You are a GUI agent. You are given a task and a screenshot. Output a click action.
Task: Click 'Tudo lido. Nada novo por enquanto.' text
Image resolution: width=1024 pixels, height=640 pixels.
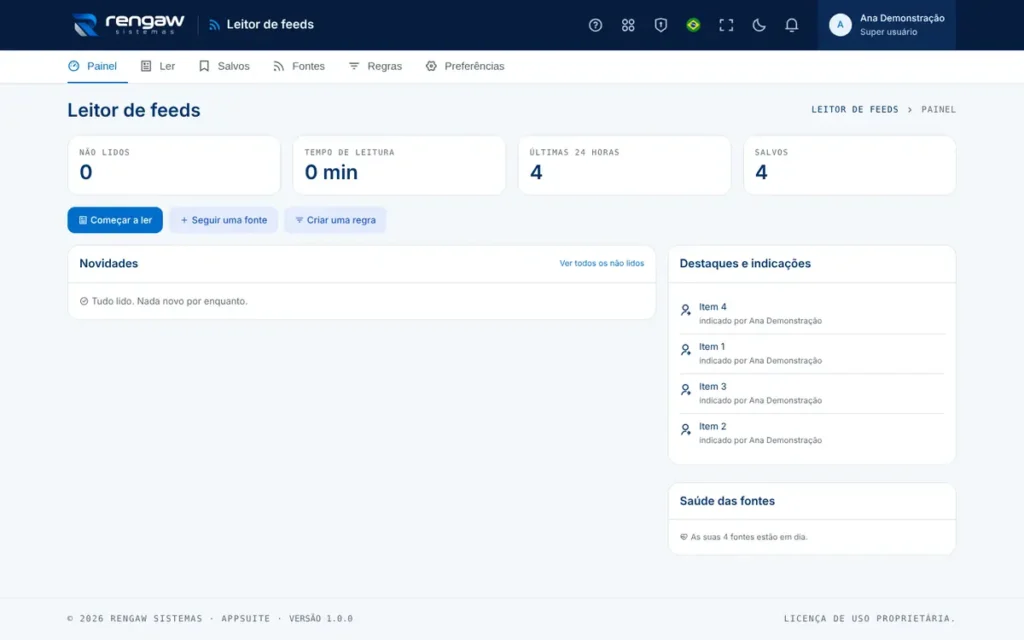pyautogui.click(x=169, y=301)
